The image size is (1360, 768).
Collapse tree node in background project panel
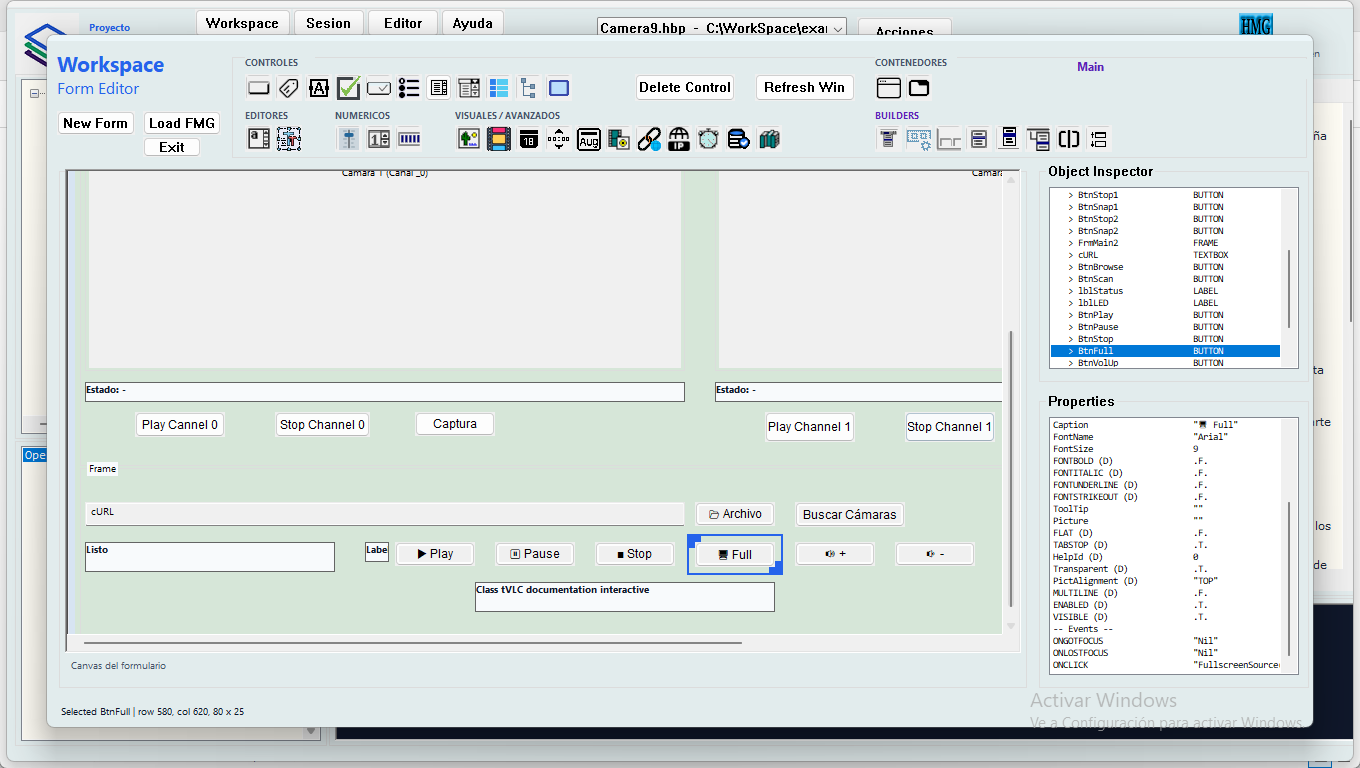[x=34, y=94]
